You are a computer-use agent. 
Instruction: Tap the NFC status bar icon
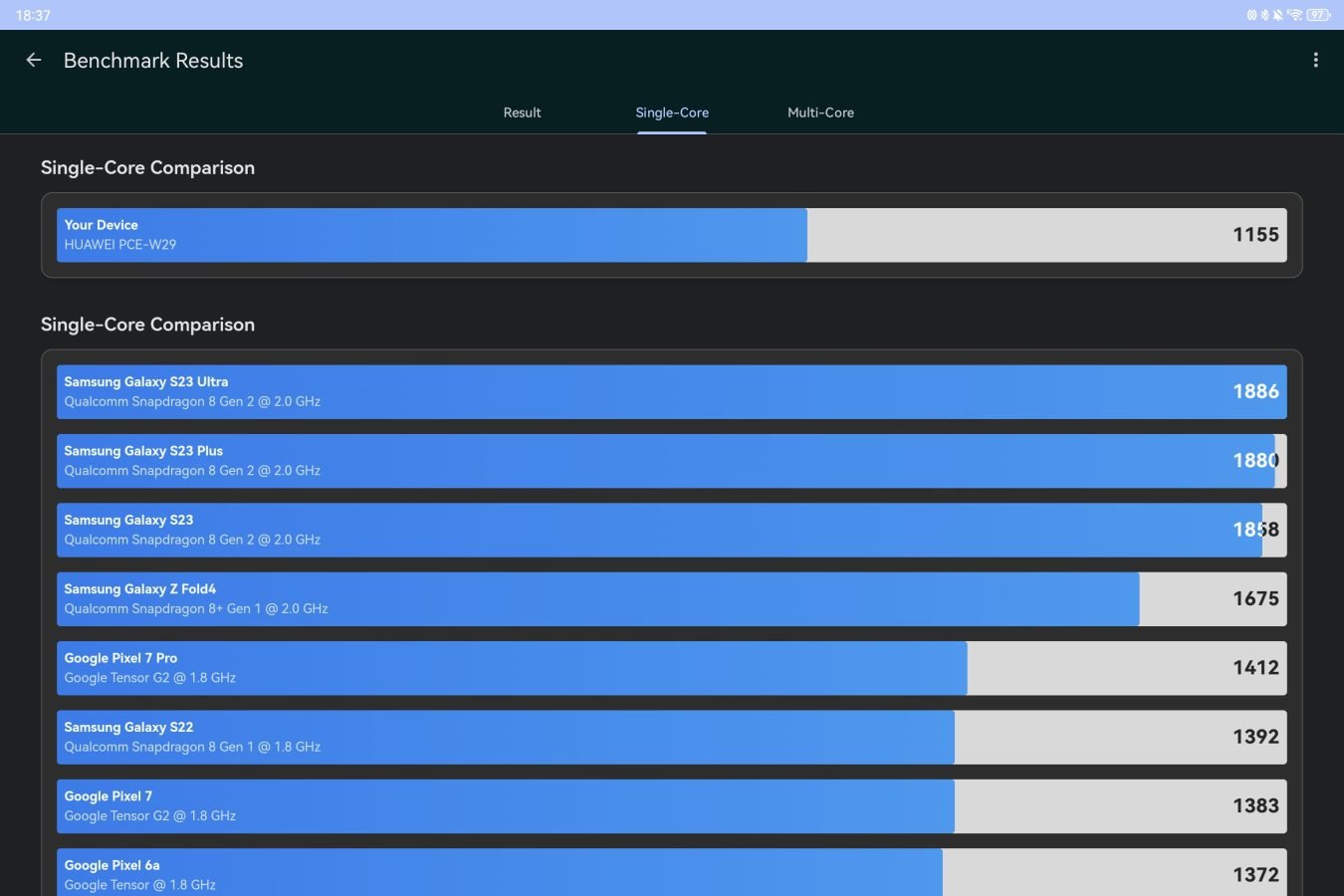[x=1251, y=15]
